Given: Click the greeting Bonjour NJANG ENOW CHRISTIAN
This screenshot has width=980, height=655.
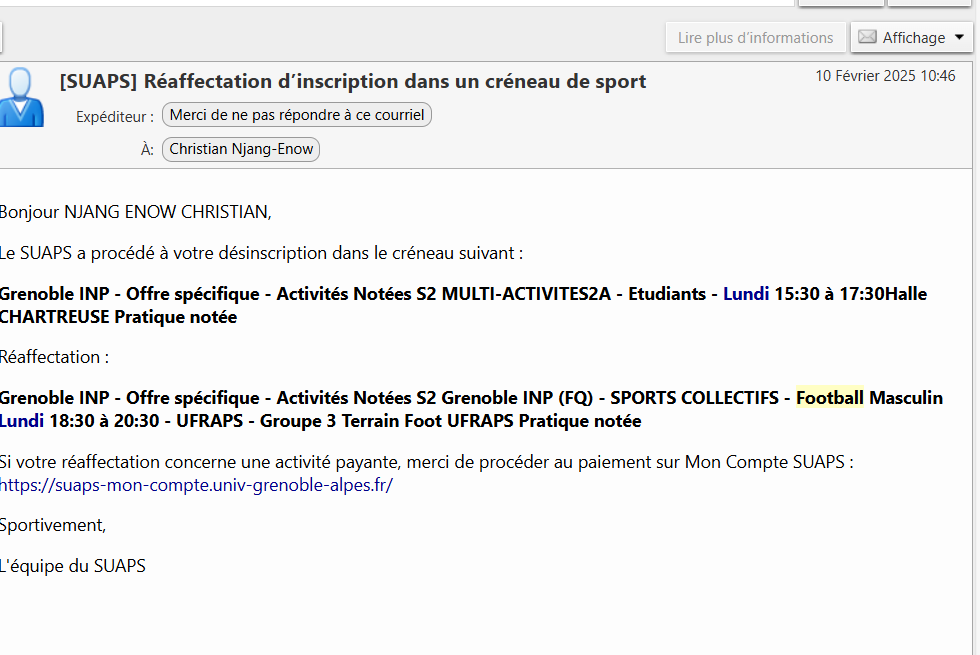Looking at the screenshot, I should 136,212.
